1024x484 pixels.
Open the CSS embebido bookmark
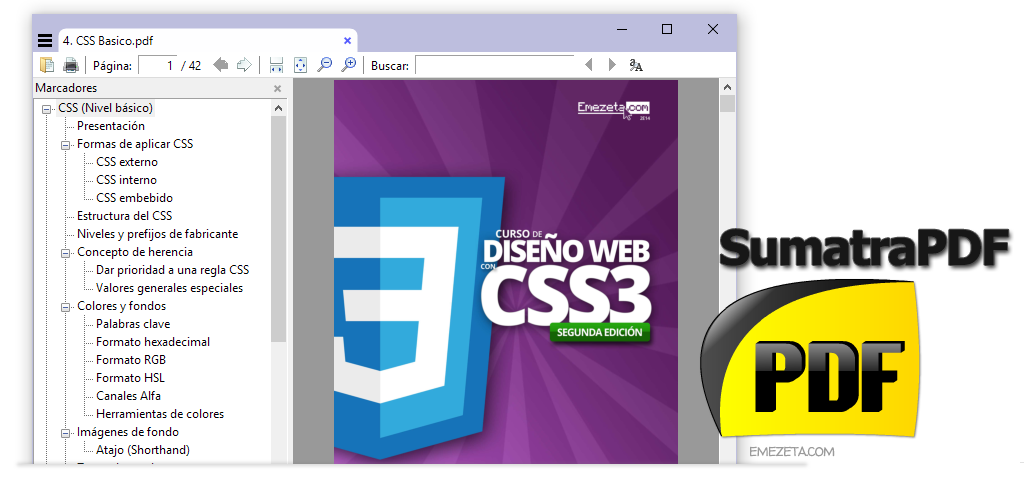pos(135,198)
